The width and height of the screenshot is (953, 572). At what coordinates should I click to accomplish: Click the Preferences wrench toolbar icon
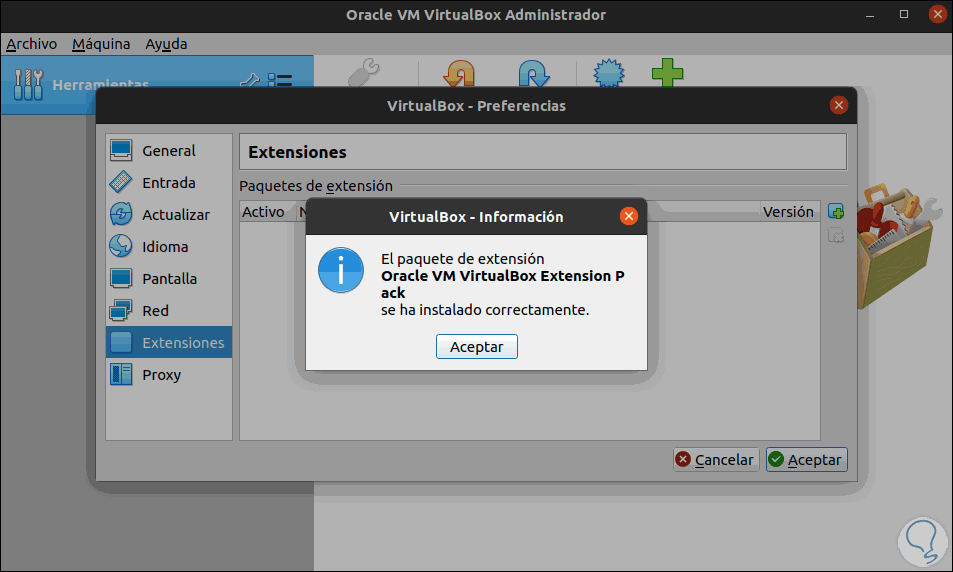363,72
